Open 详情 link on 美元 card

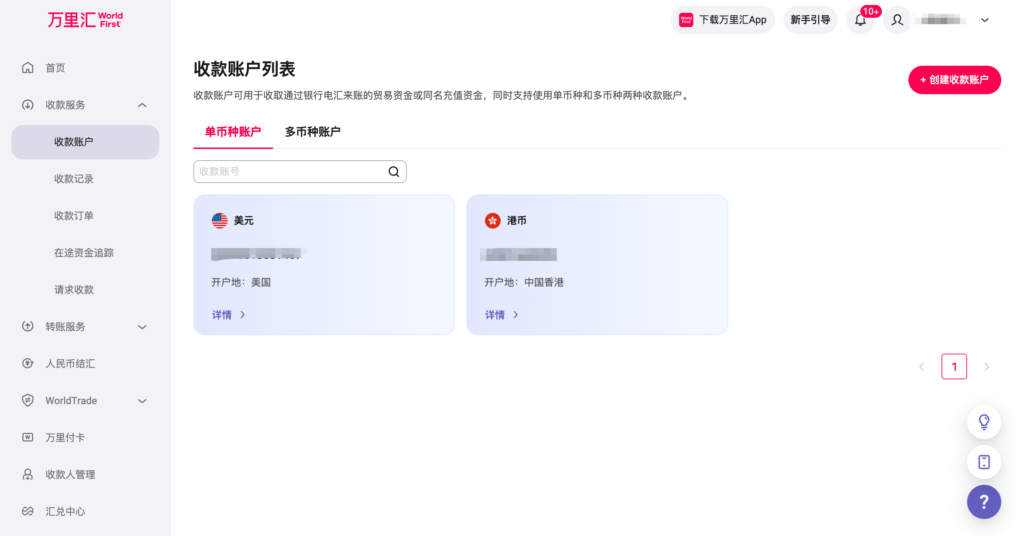point(229,315)
